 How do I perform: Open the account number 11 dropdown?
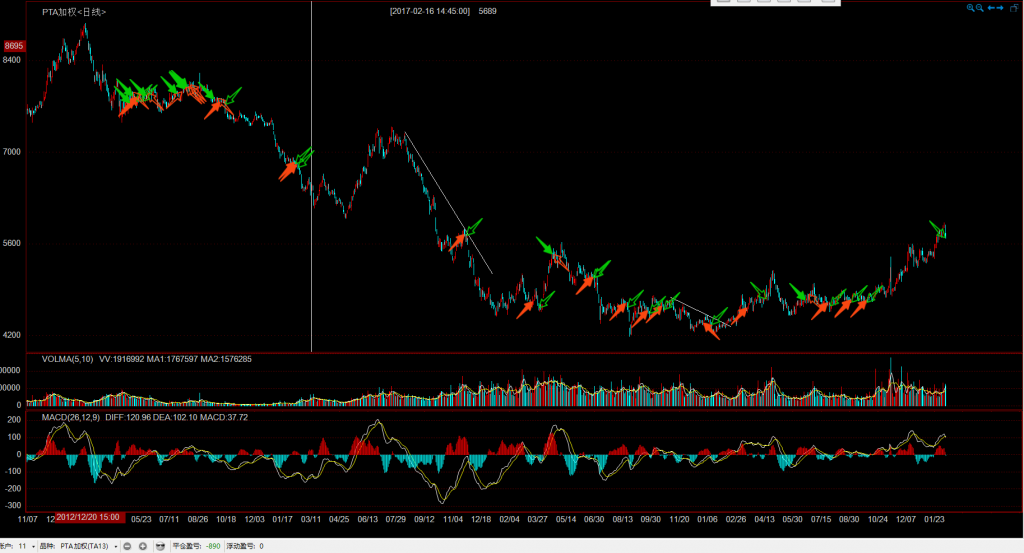point(35,546)
